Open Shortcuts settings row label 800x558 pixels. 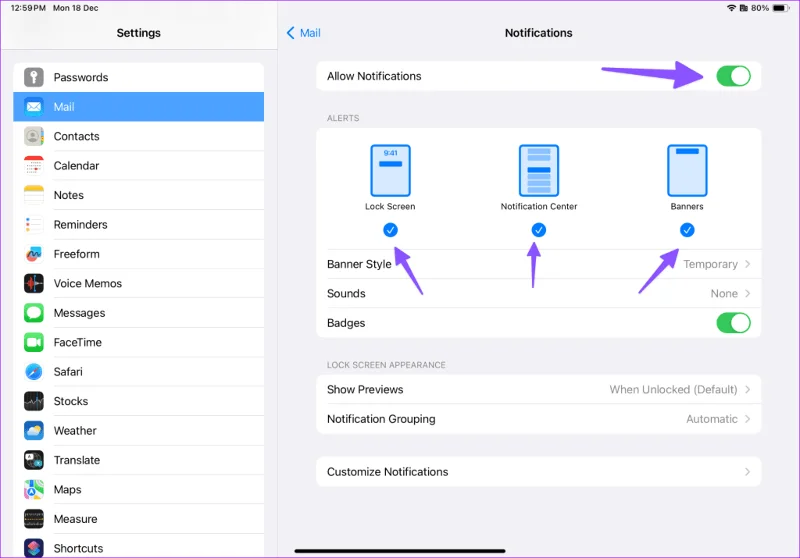[x=79, y=548]
